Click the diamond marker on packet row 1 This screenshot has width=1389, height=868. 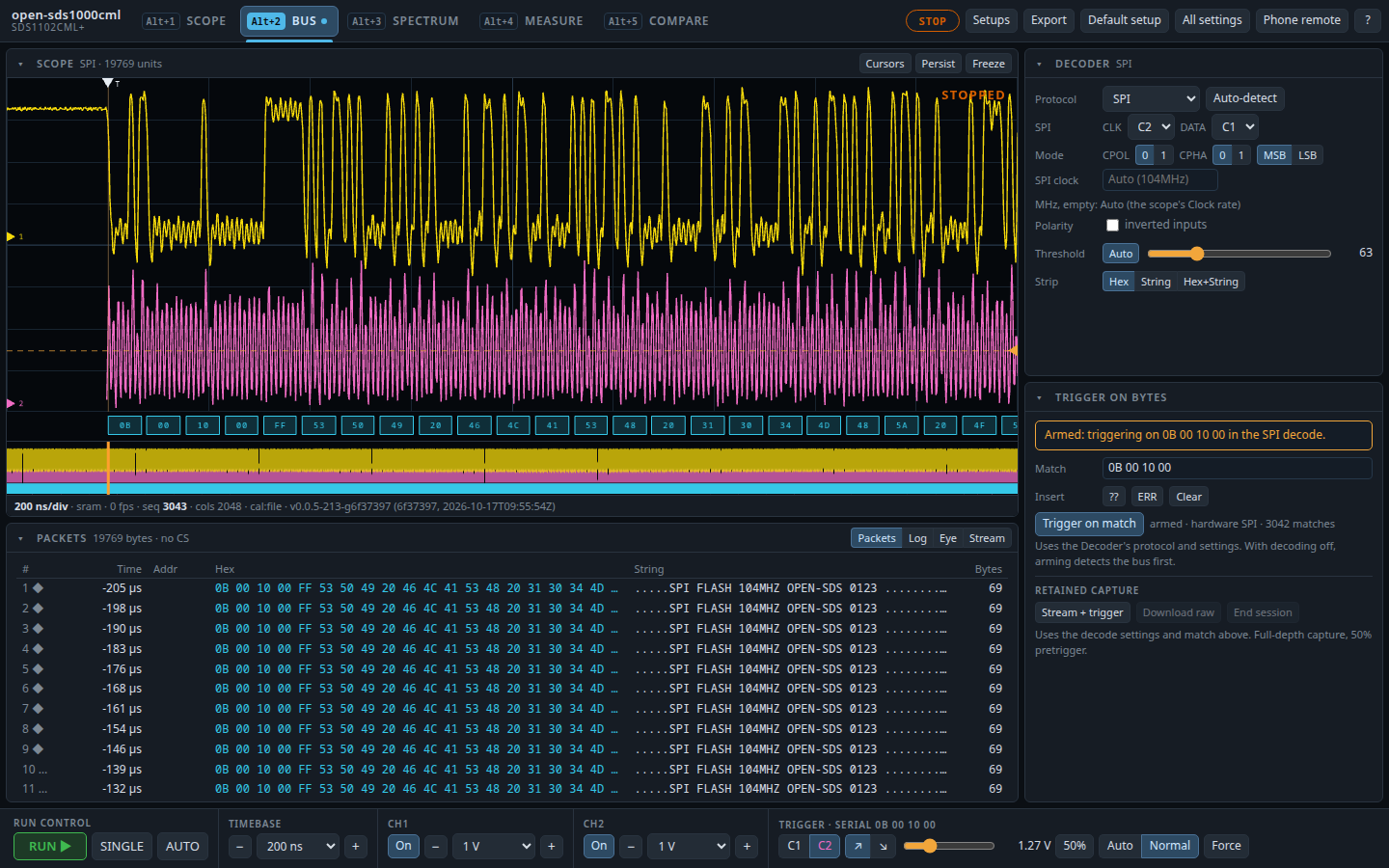[x=38, y=587]
